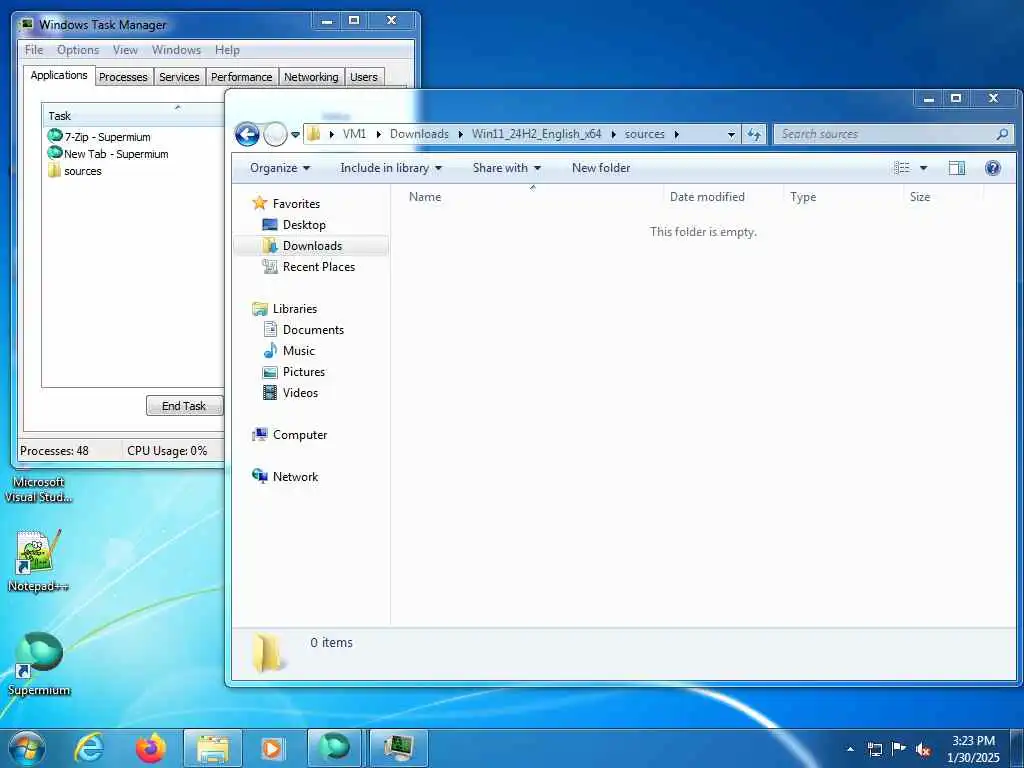Toggle the preview pane button
Screen dimensions: 1024x768
tap(957, 168)
